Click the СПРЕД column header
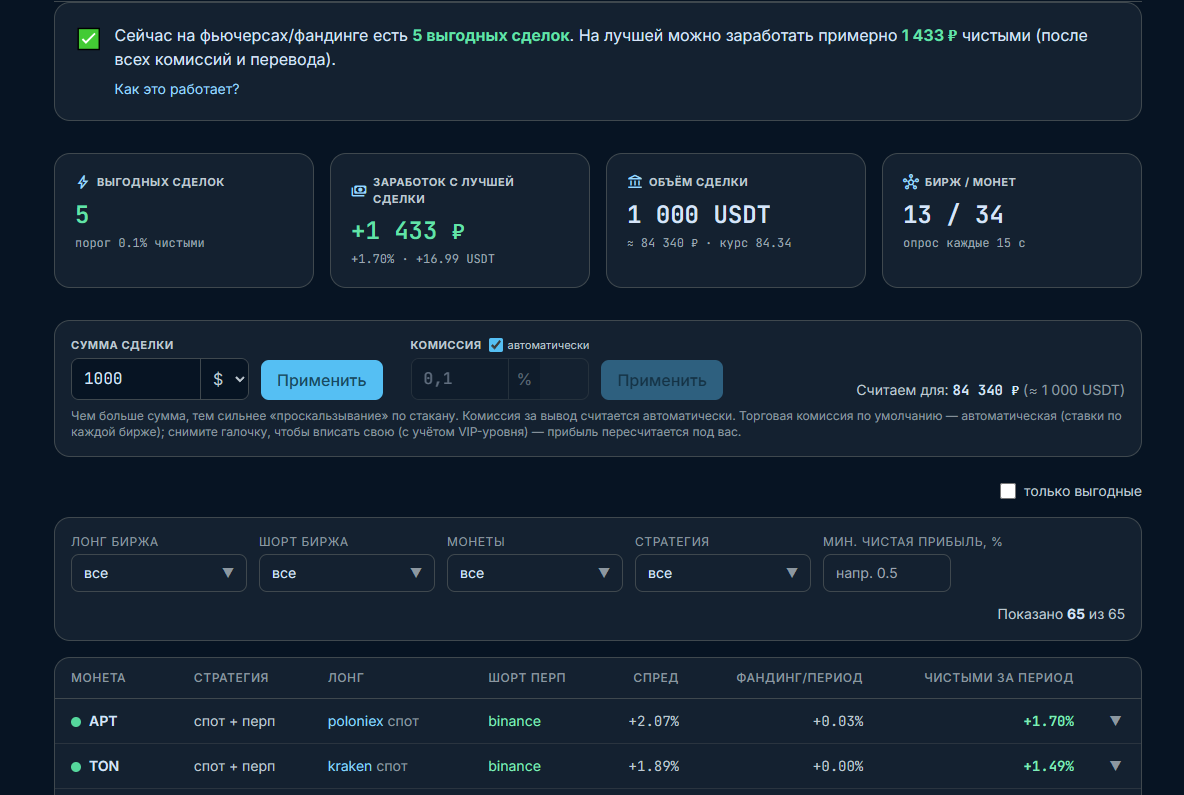1184x795 pixels. [x=655, y=678]
